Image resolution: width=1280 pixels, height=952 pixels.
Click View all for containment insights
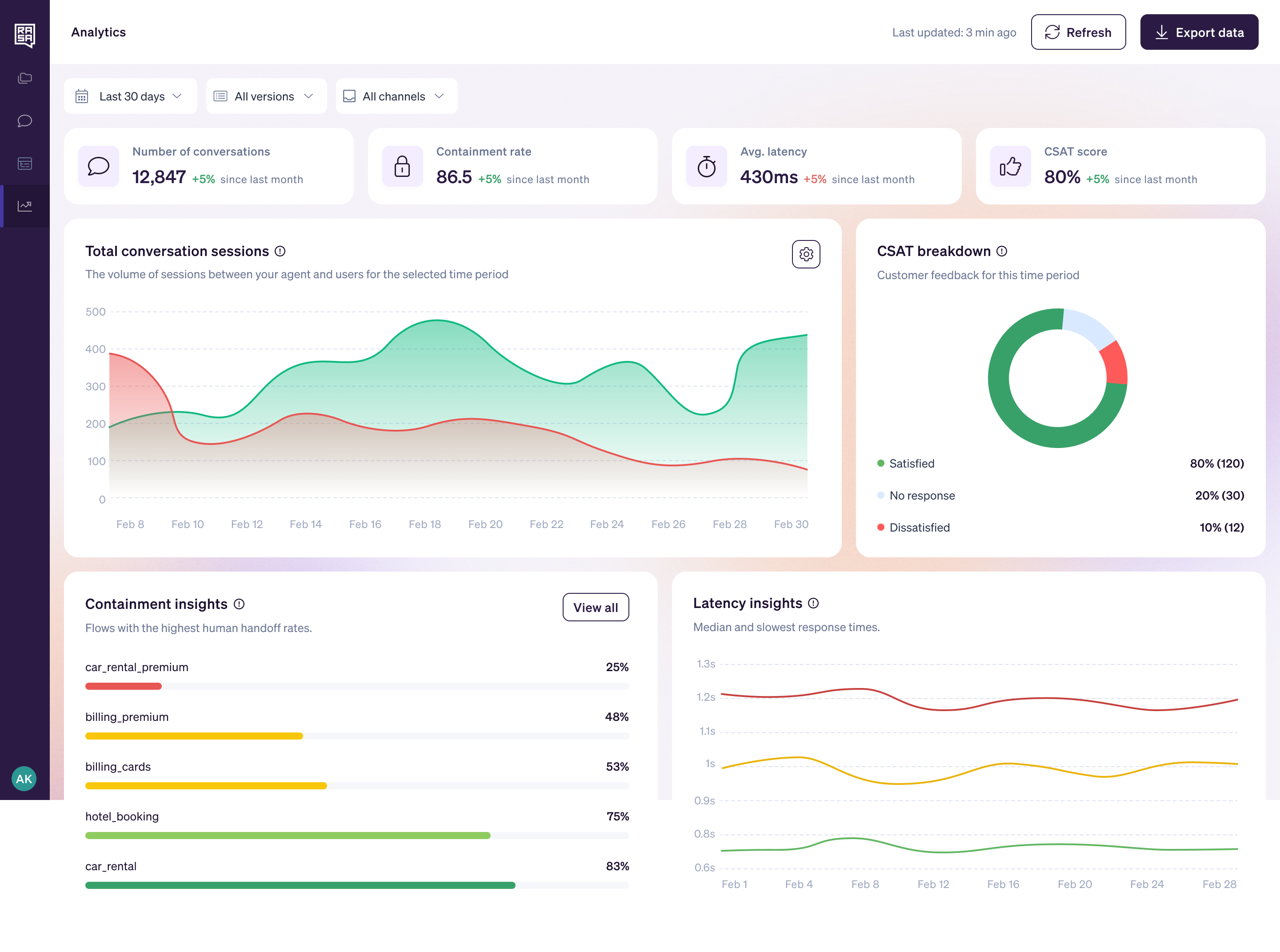click(x=596, y=608)
